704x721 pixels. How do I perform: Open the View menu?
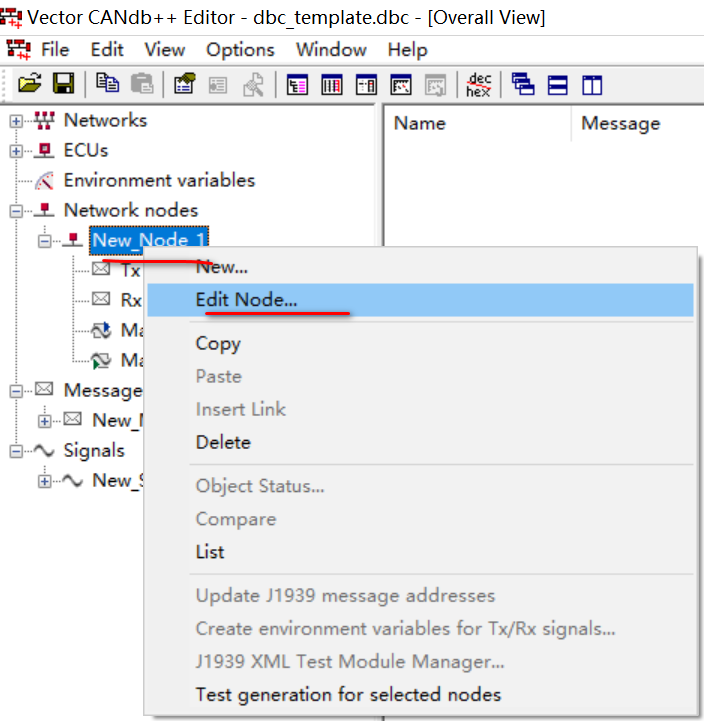(165, 49)
